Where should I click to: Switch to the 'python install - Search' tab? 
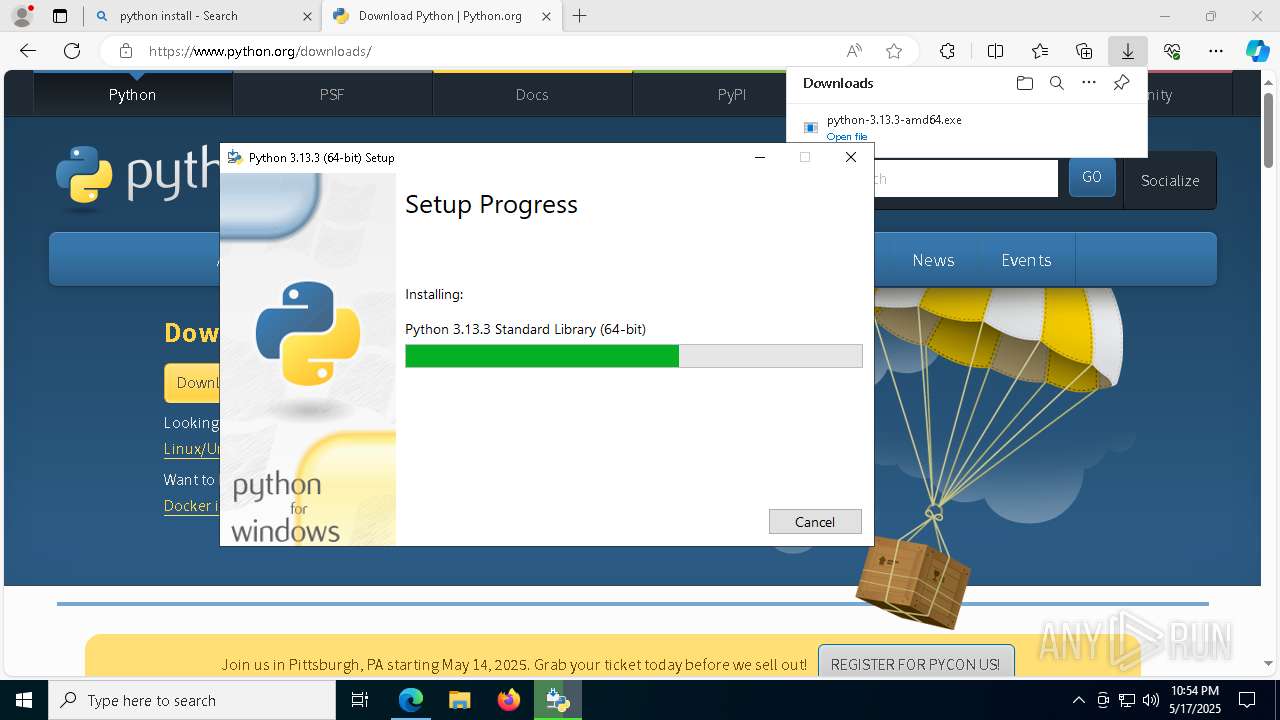(x=178, y=16)
